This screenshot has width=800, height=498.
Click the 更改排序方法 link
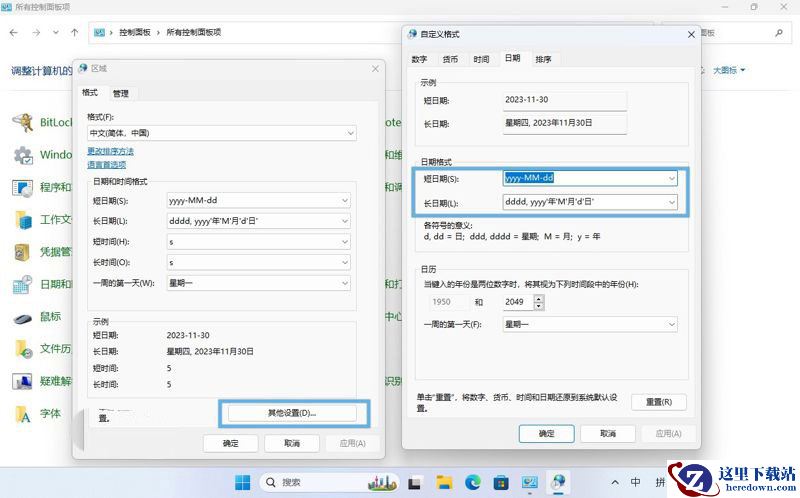[110, 152]
